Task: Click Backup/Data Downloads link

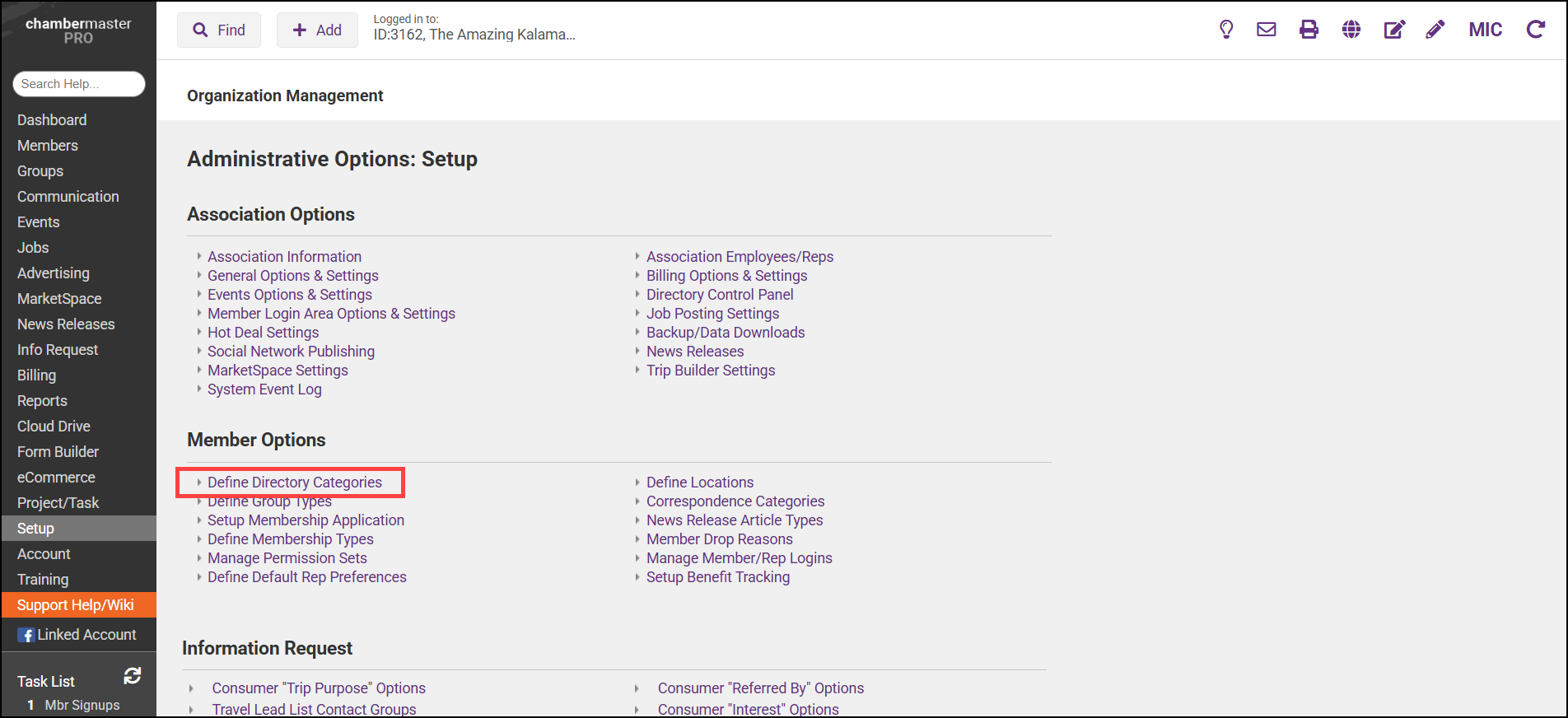Action: [x=726, y=333]
